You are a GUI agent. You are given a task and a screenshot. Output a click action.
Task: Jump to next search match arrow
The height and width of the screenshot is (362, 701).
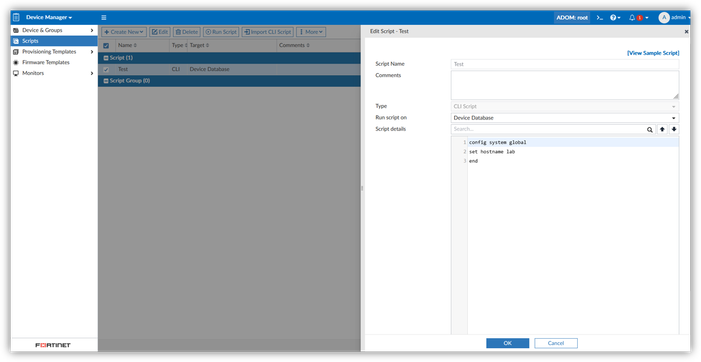(674, 129)
